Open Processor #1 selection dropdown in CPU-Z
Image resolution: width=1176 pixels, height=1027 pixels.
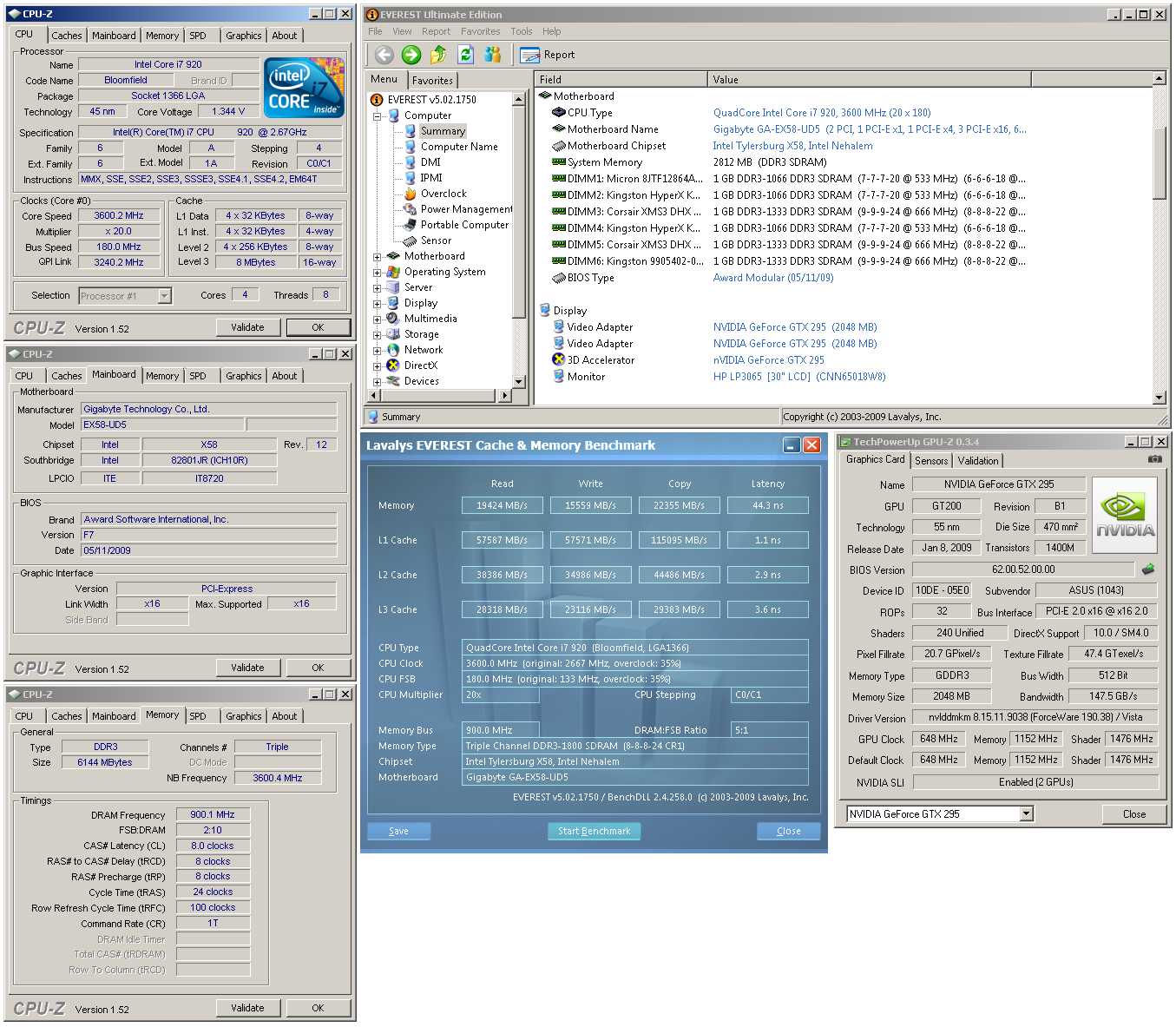(164, 296)
